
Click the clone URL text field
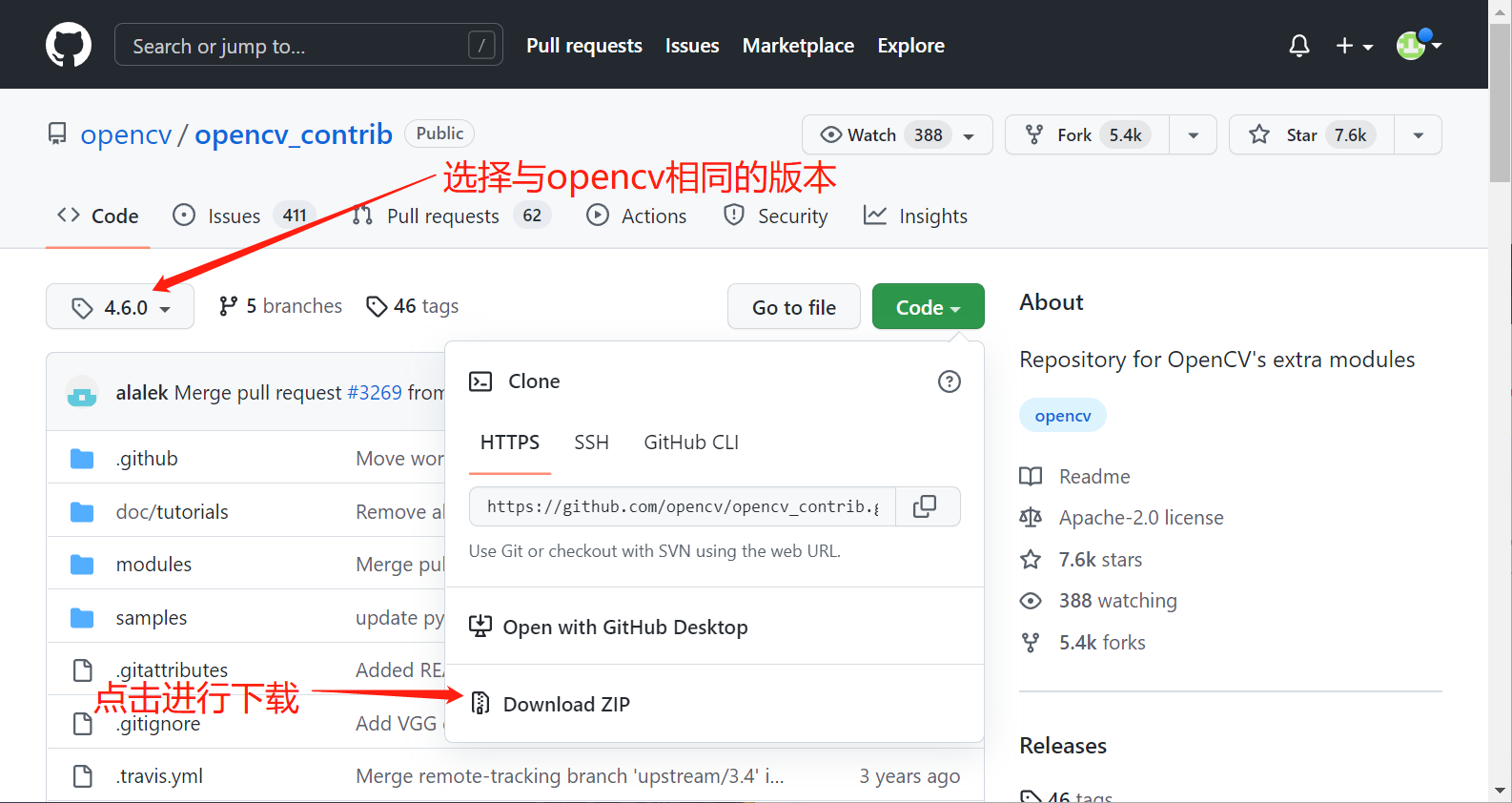(x=683, y=506)
